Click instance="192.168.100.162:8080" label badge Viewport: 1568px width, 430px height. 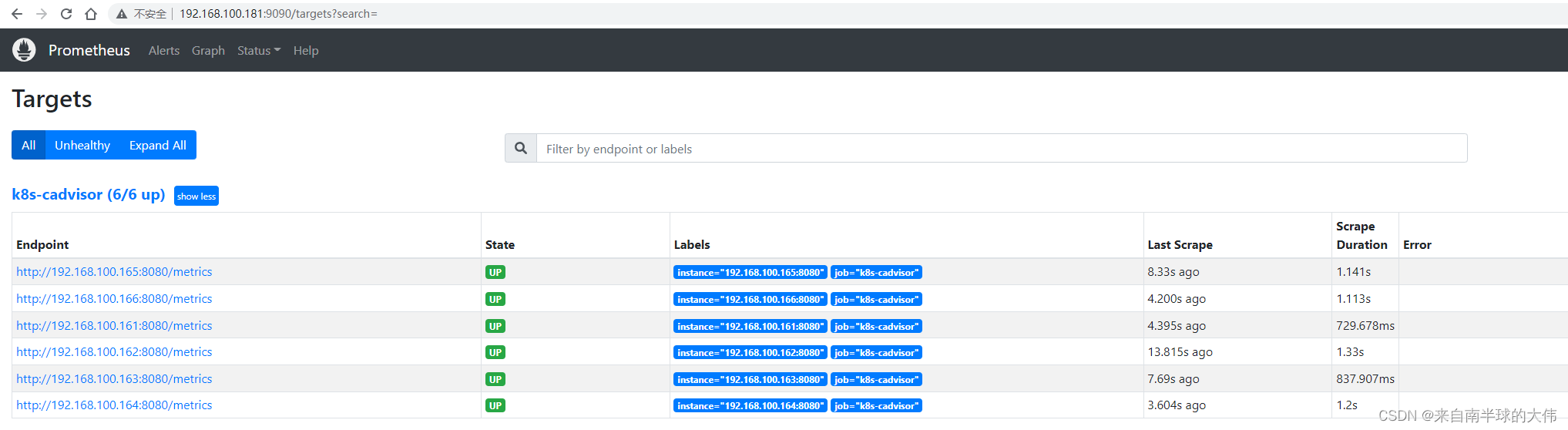[750, 352]
